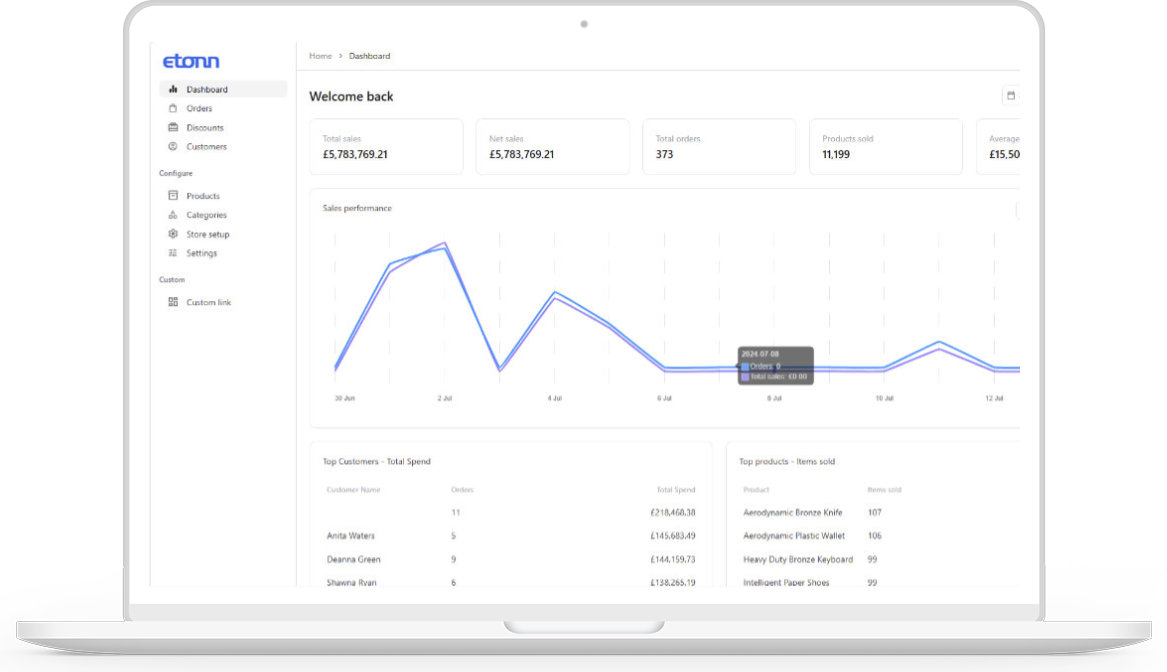Click the Custom section label

[x=172, y=280]
